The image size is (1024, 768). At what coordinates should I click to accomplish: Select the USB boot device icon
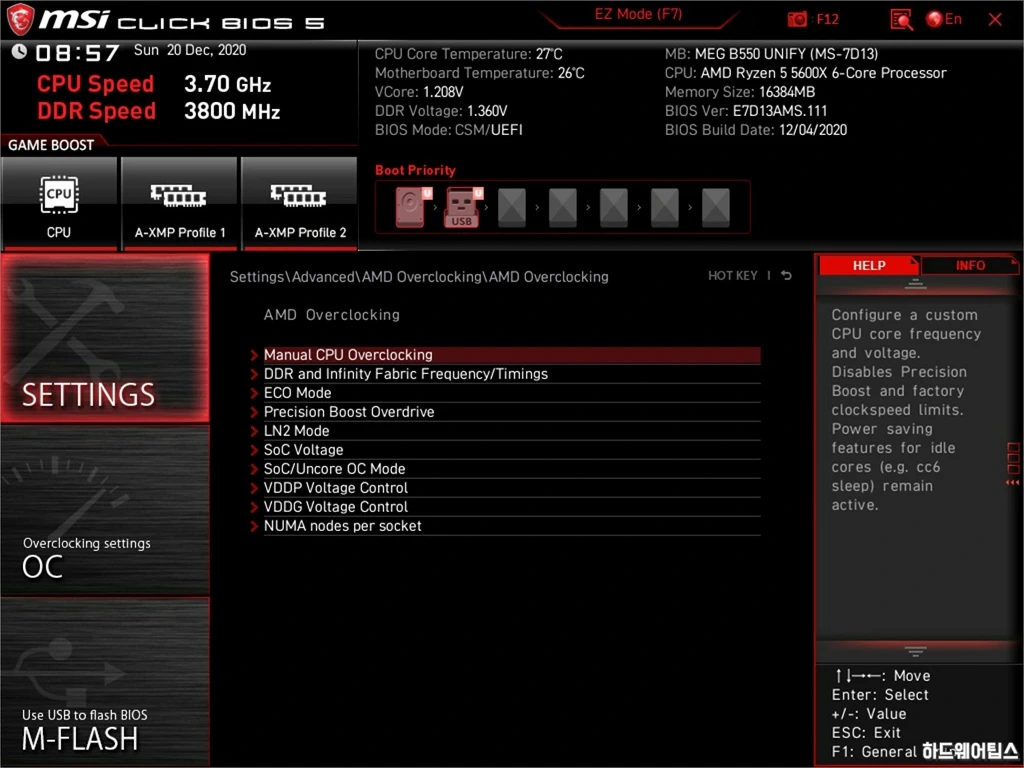pos(462,207)
